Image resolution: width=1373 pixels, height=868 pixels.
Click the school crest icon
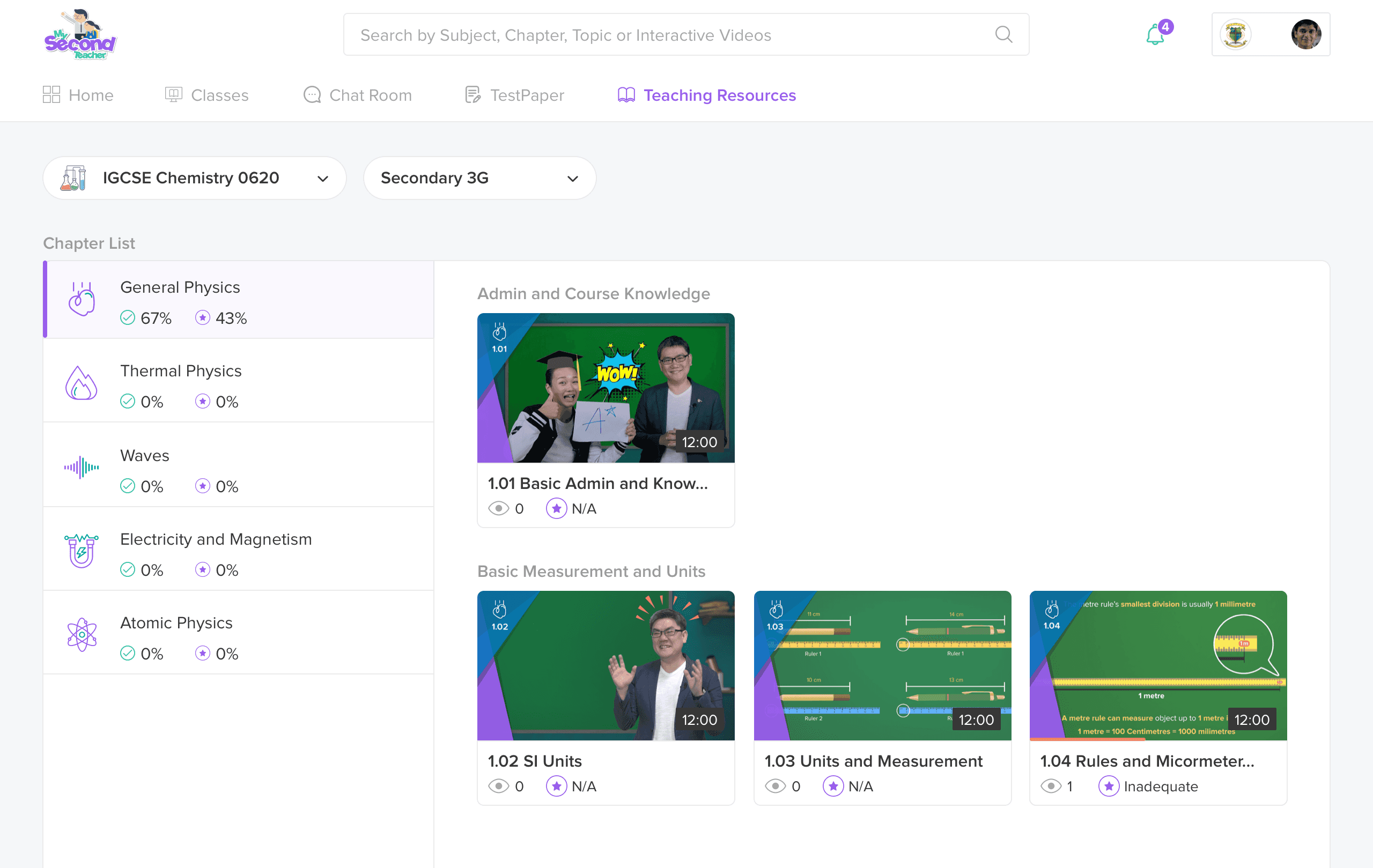[x=1236, y=34]
